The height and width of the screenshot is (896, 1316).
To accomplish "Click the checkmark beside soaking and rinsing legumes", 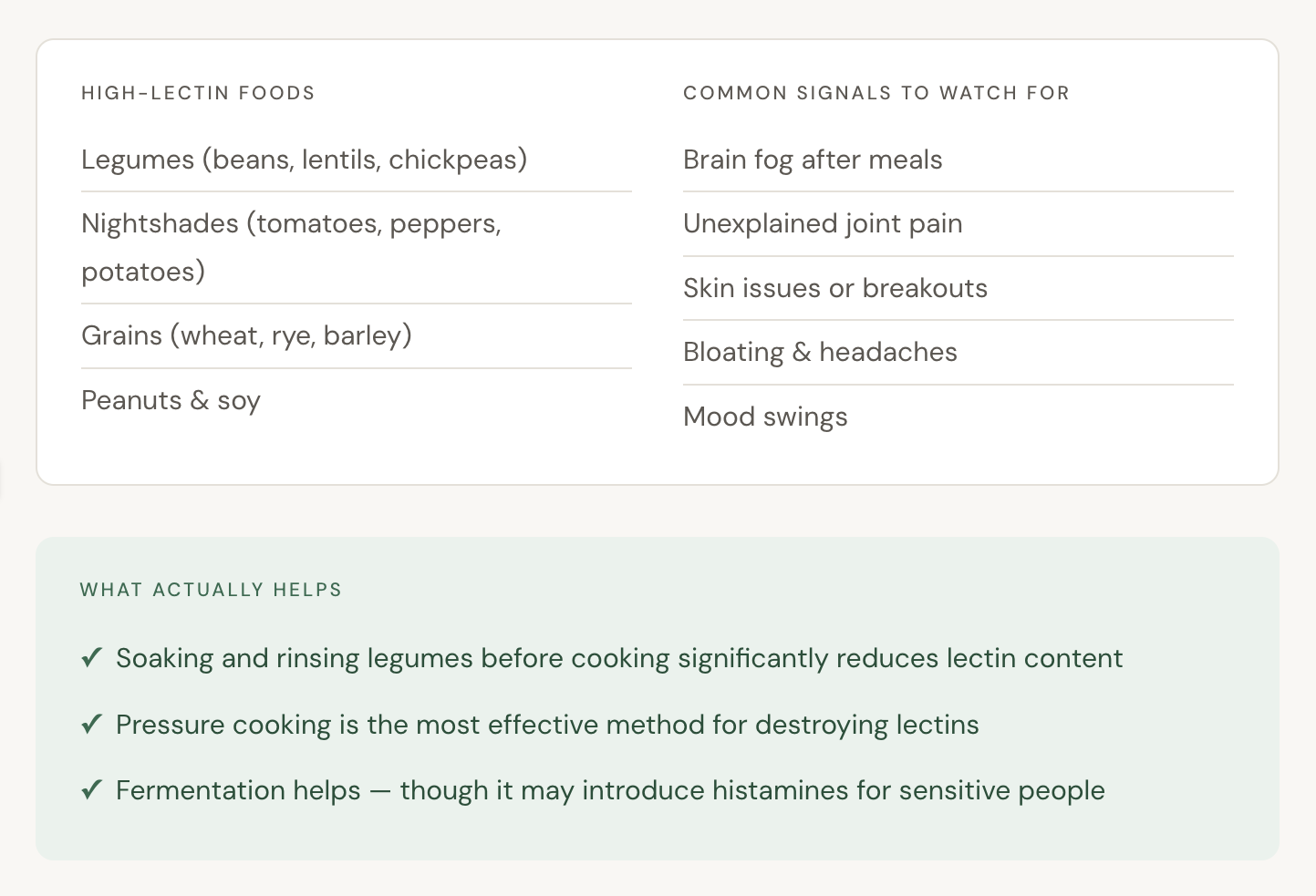I will pos(91,658).
